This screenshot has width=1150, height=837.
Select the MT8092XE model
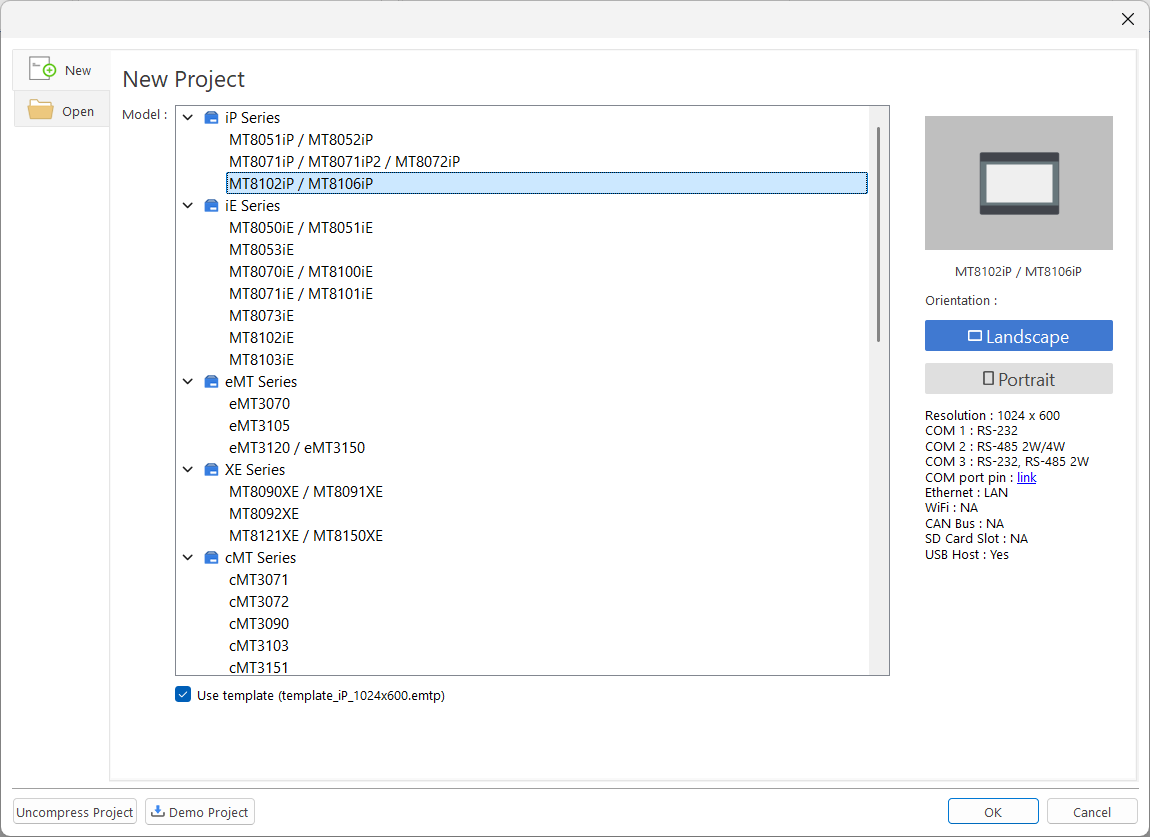(264, 513)
